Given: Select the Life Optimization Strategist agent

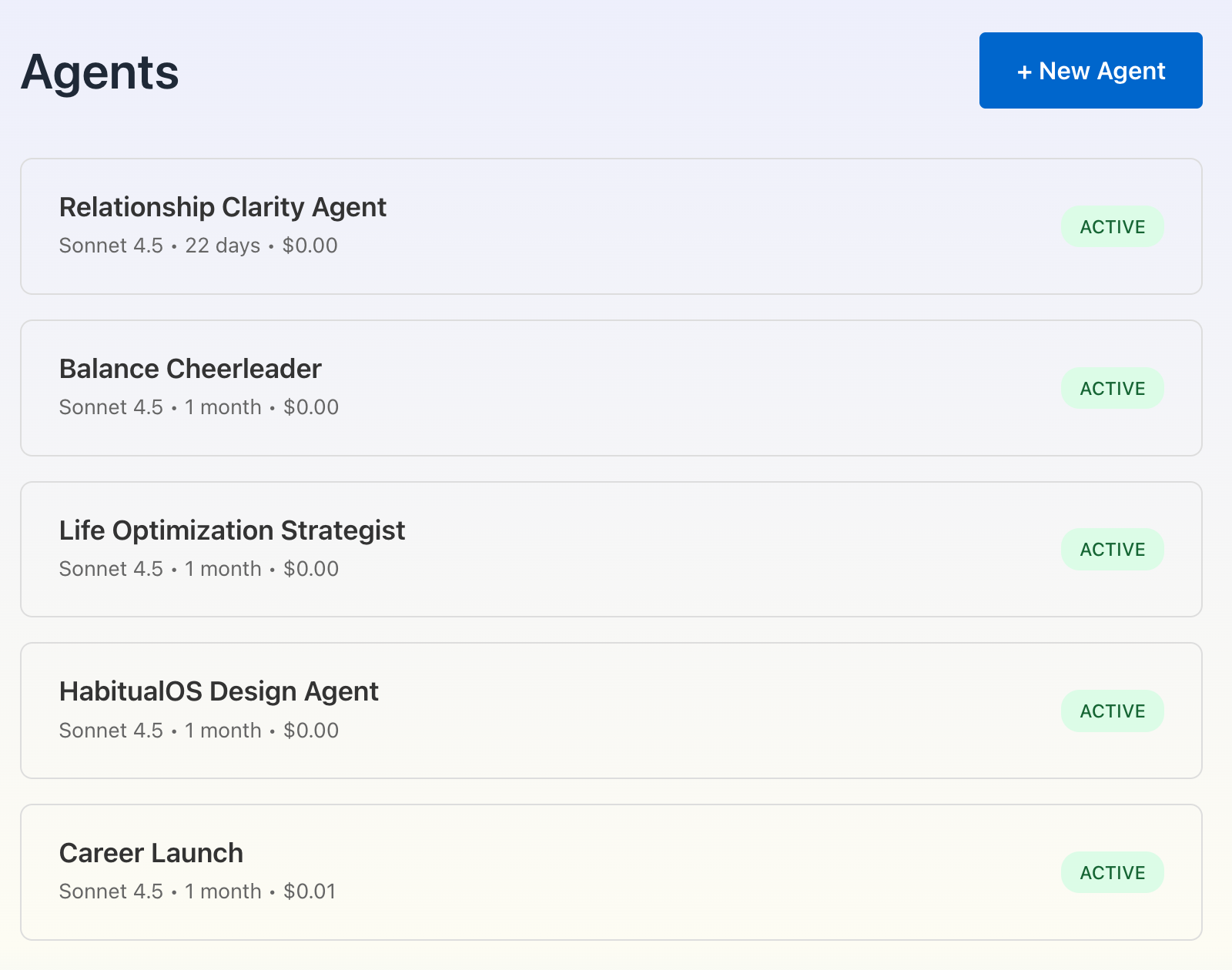Looking at the screenshot, I should tap(232, 531).
